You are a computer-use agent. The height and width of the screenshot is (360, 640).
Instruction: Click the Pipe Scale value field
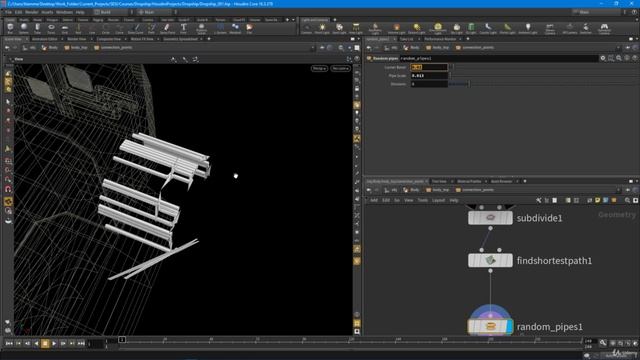click(x=429, y=76)
